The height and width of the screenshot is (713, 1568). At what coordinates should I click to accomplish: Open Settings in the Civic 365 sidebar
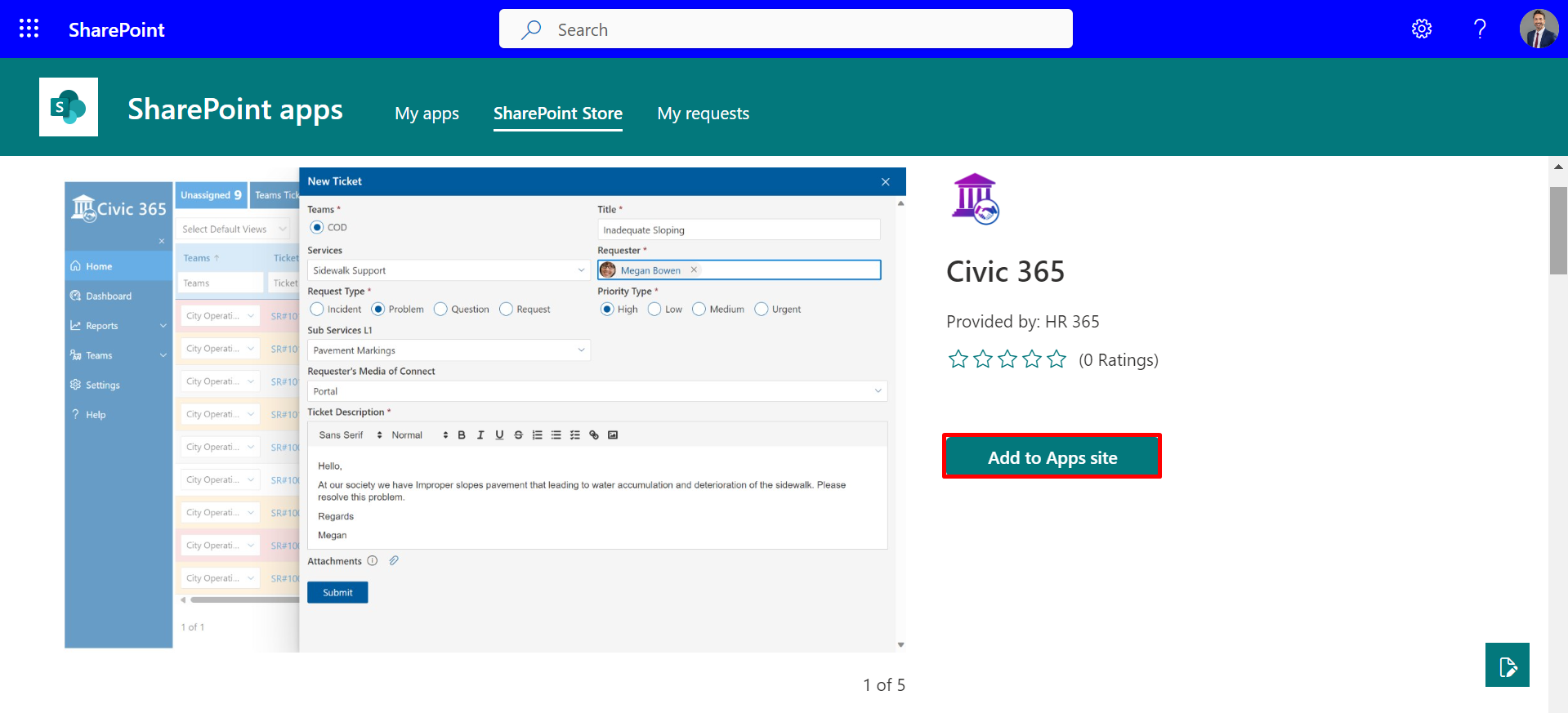tap(118, 385)
